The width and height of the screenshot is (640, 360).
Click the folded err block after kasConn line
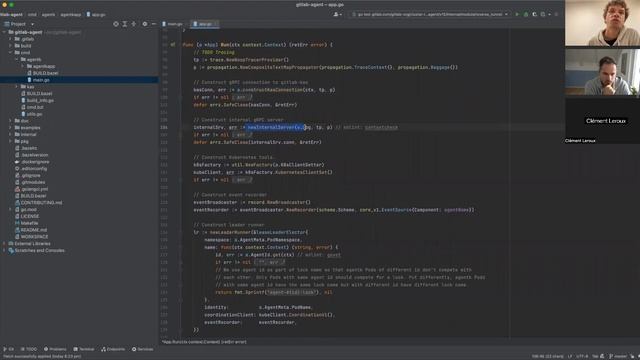pyautogui.click(x=242, y=98)
